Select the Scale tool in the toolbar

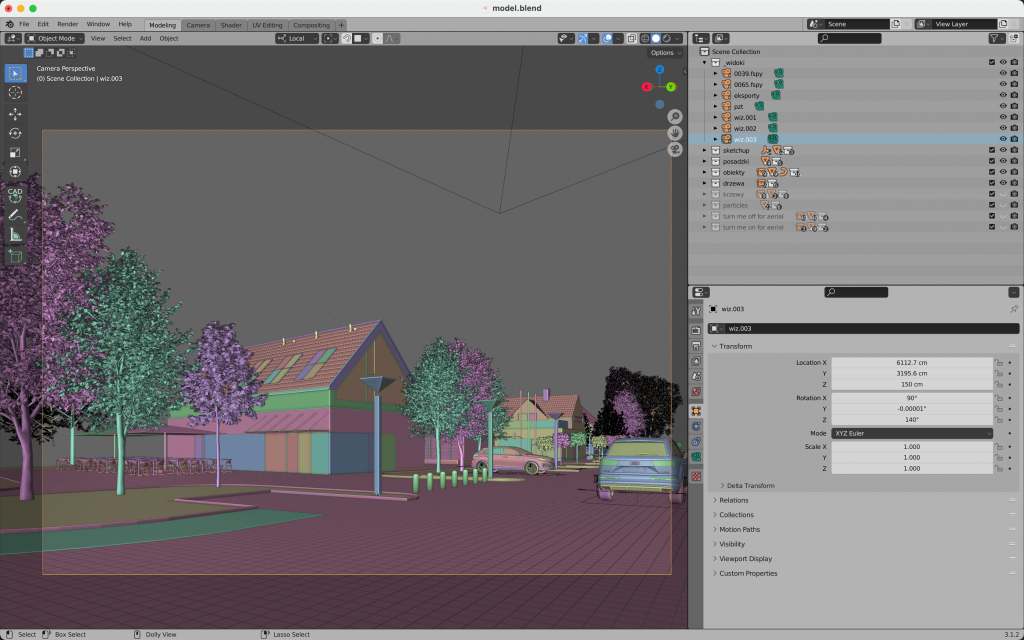pyautogui.click(x=15, y=153)
